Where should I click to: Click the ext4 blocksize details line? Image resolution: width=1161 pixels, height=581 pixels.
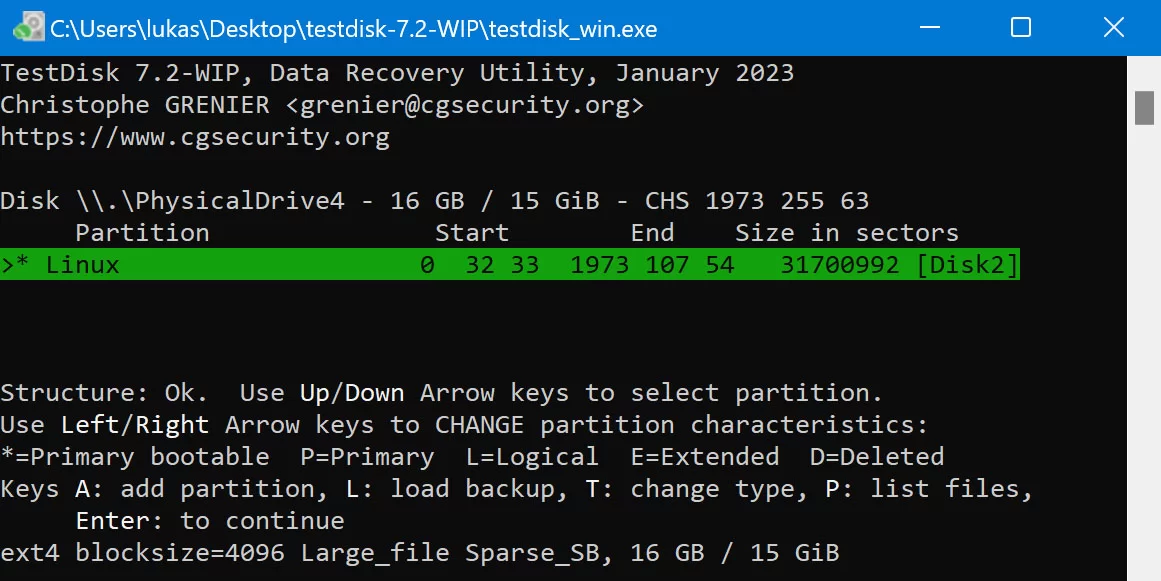click(420, 553)
